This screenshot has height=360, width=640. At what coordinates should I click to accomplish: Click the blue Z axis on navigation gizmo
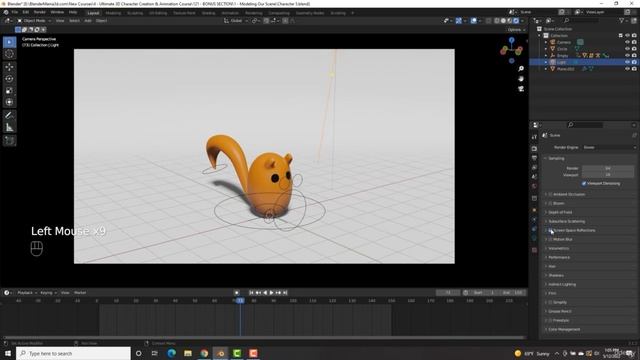(511, 40)
